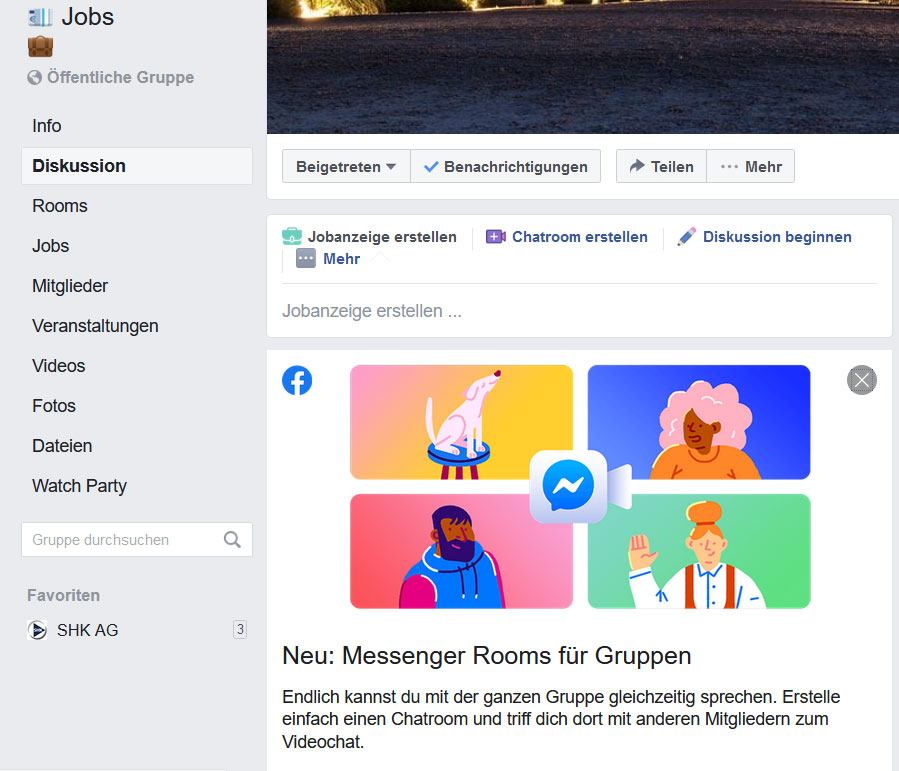Click the Öffentliche Gruppe label
Screen dimensions: 899x771
point(120,77)
